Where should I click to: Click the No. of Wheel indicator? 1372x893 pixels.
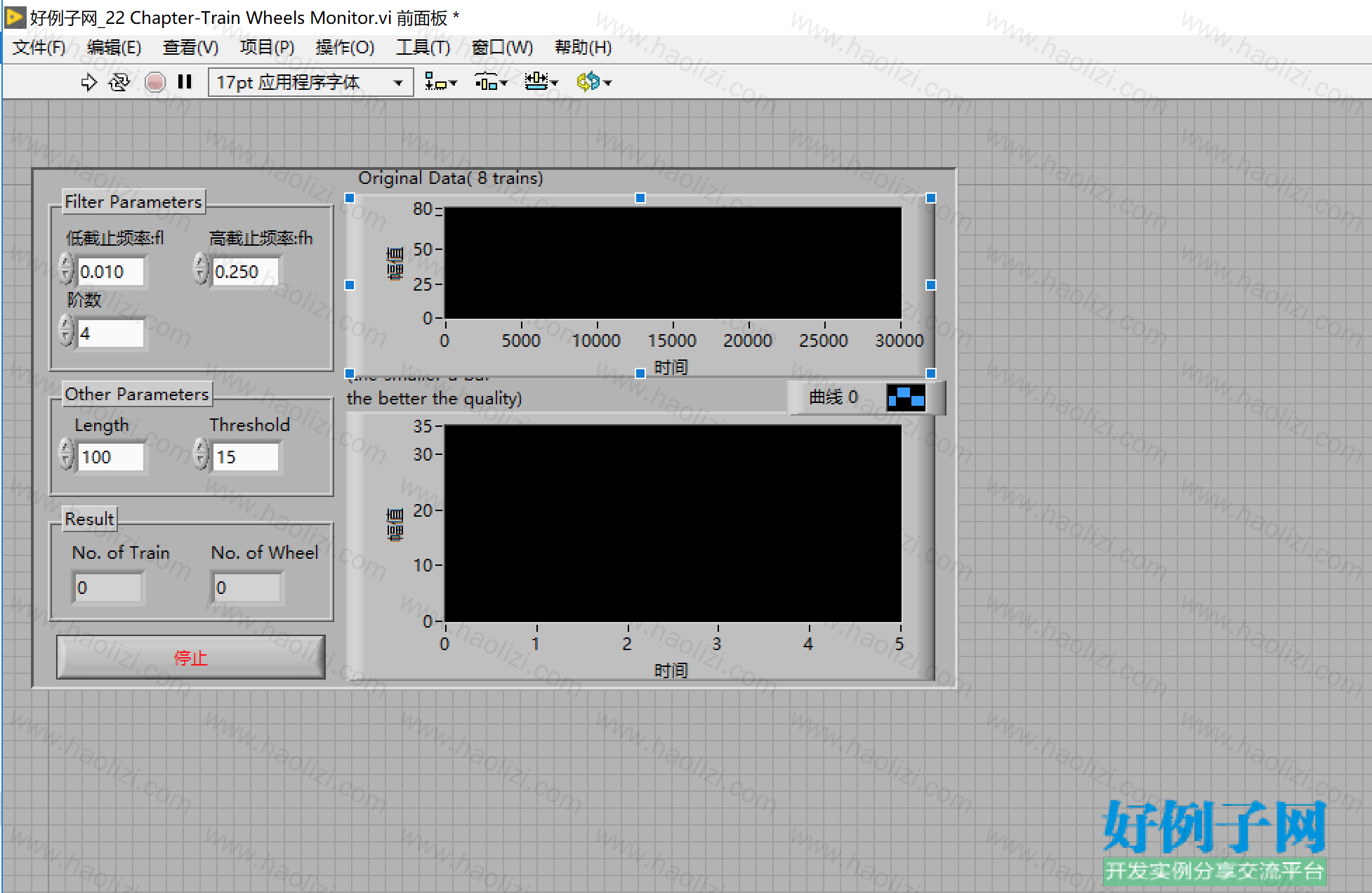point(247,588)
